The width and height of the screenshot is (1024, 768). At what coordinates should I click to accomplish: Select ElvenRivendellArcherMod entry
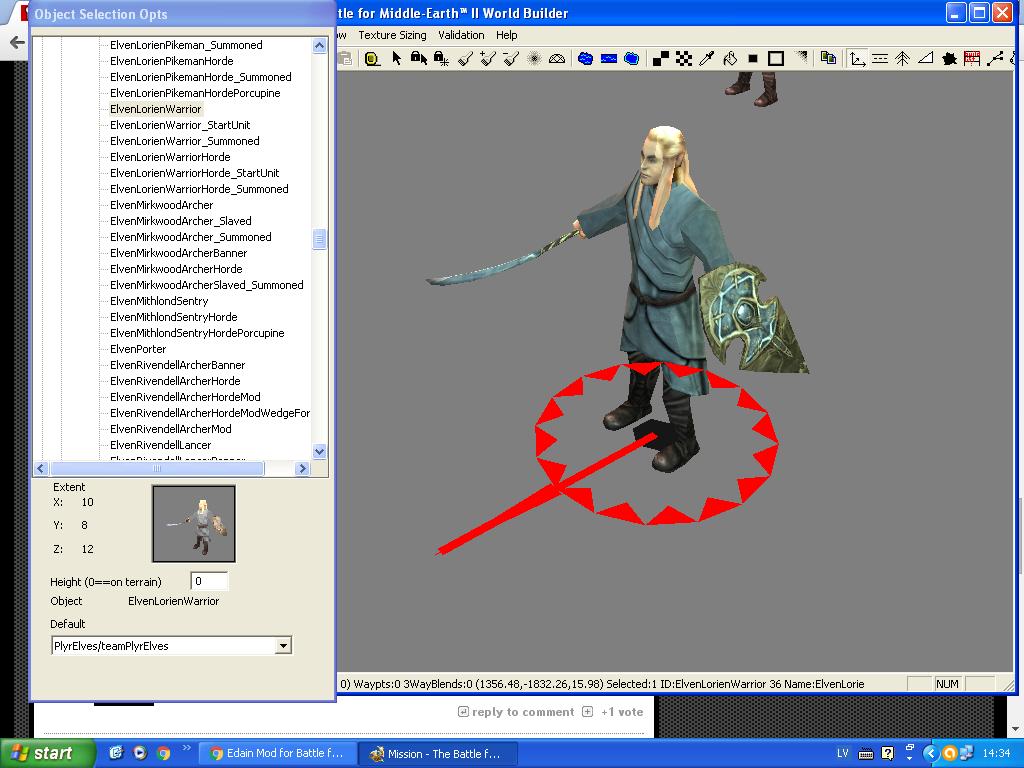pos(170,429)
